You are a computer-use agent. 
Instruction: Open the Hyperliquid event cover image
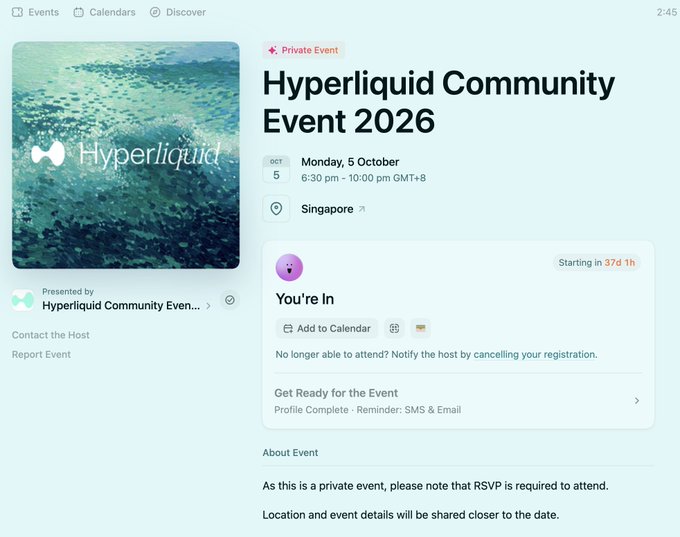point(126,155)
